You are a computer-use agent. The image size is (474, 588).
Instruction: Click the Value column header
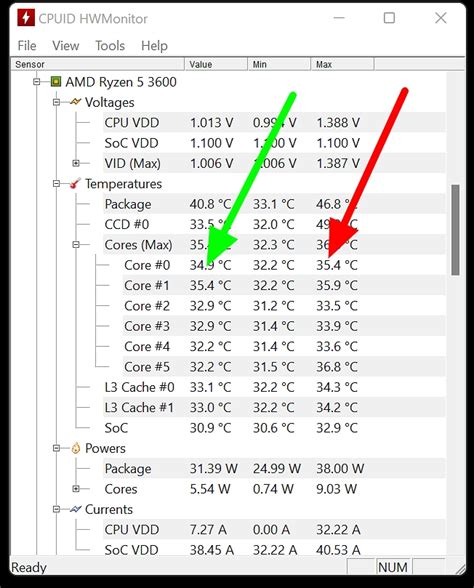[216, 64]
